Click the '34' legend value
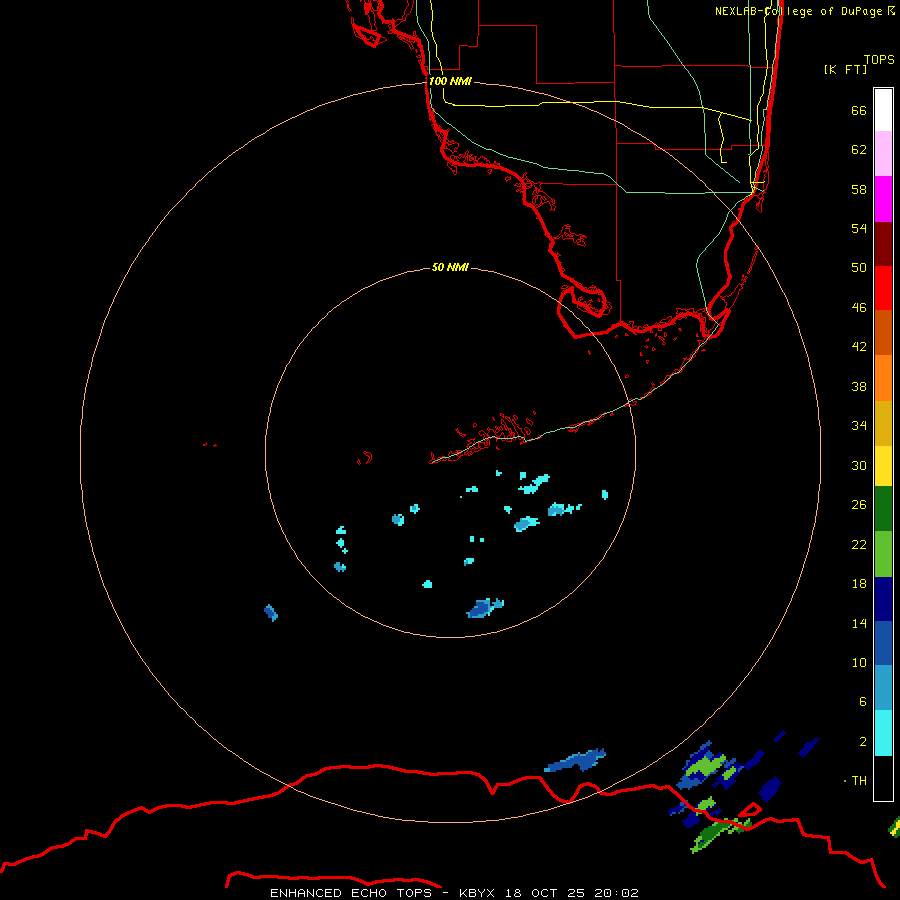This screenshot has height=900, width=900. point(859,426)
